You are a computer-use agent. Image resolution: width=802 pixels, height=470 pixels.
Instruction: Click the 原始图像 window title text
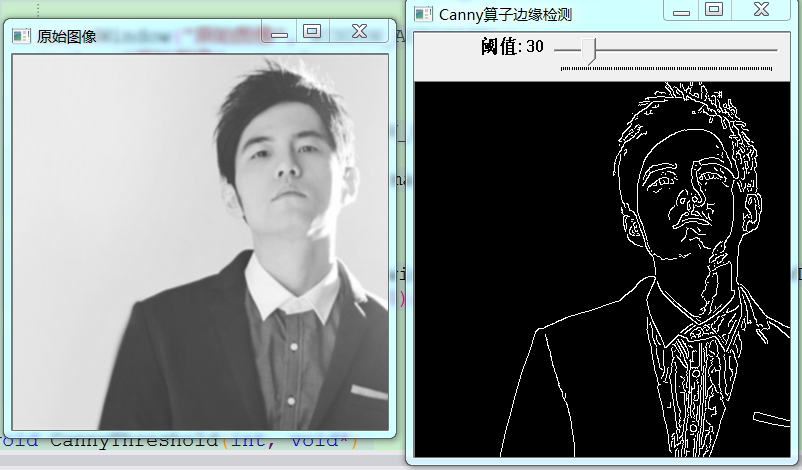66,37
